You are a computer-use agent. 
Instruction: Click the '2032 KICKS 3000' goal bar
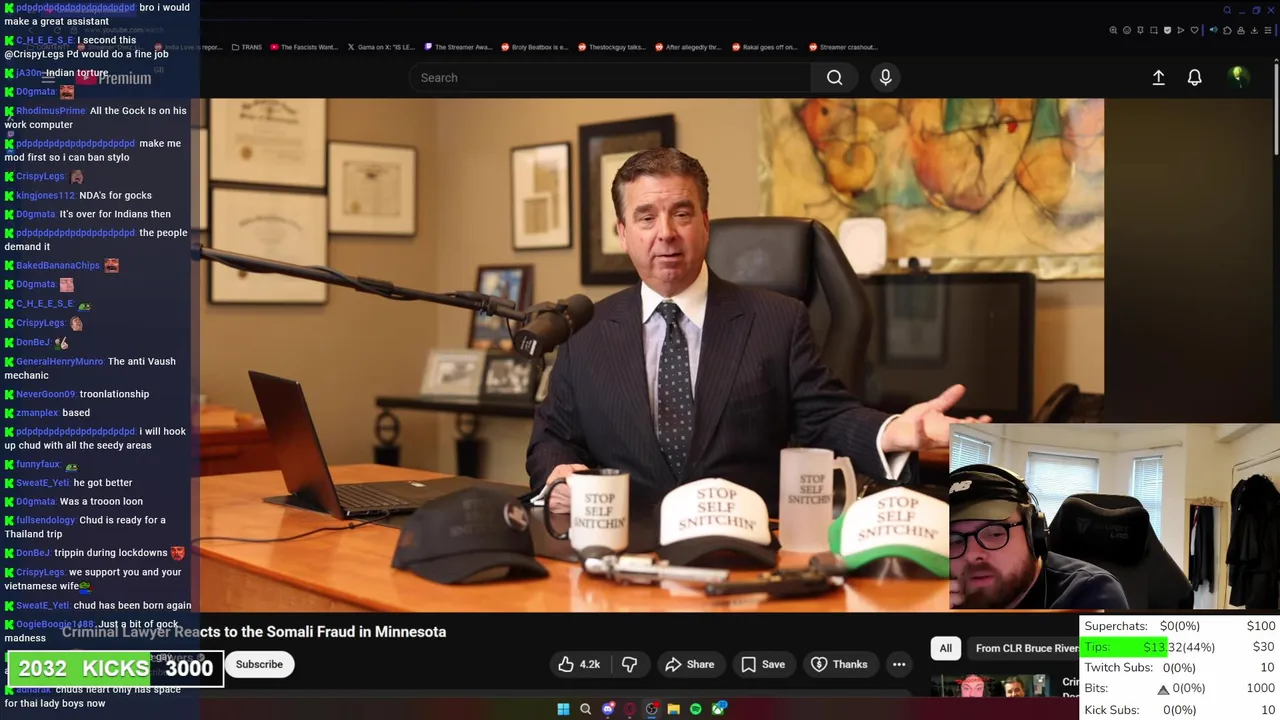[115, 668]
